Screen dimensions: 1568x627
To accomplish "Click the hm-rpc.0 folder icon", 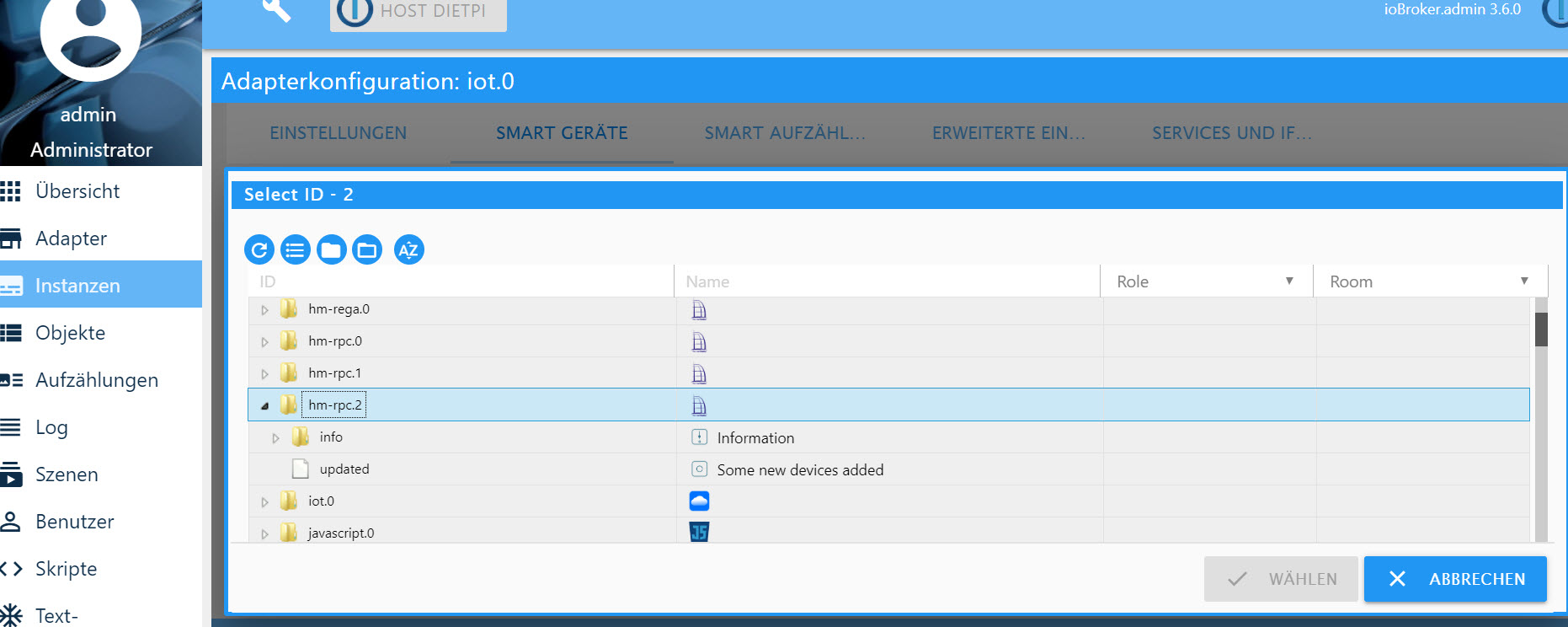I will pos(289,341).
